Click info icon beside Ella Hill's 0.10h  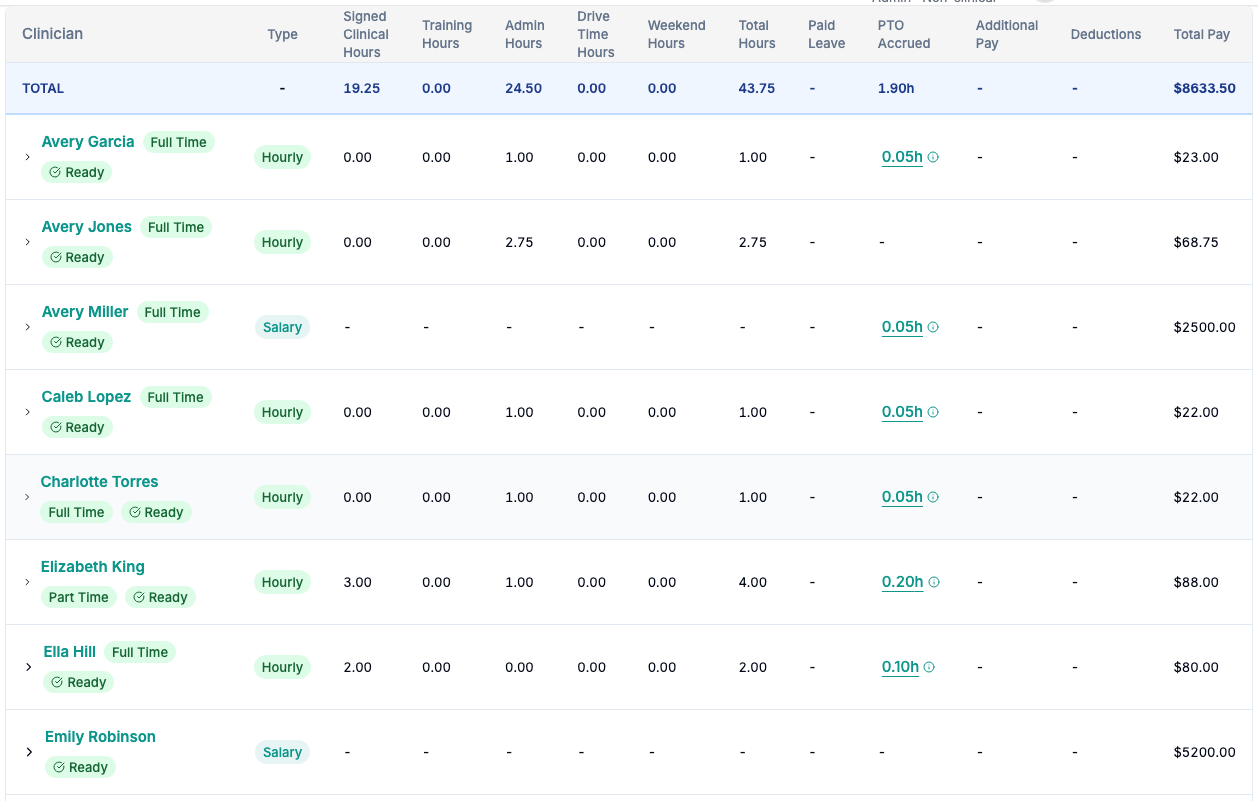929,667
